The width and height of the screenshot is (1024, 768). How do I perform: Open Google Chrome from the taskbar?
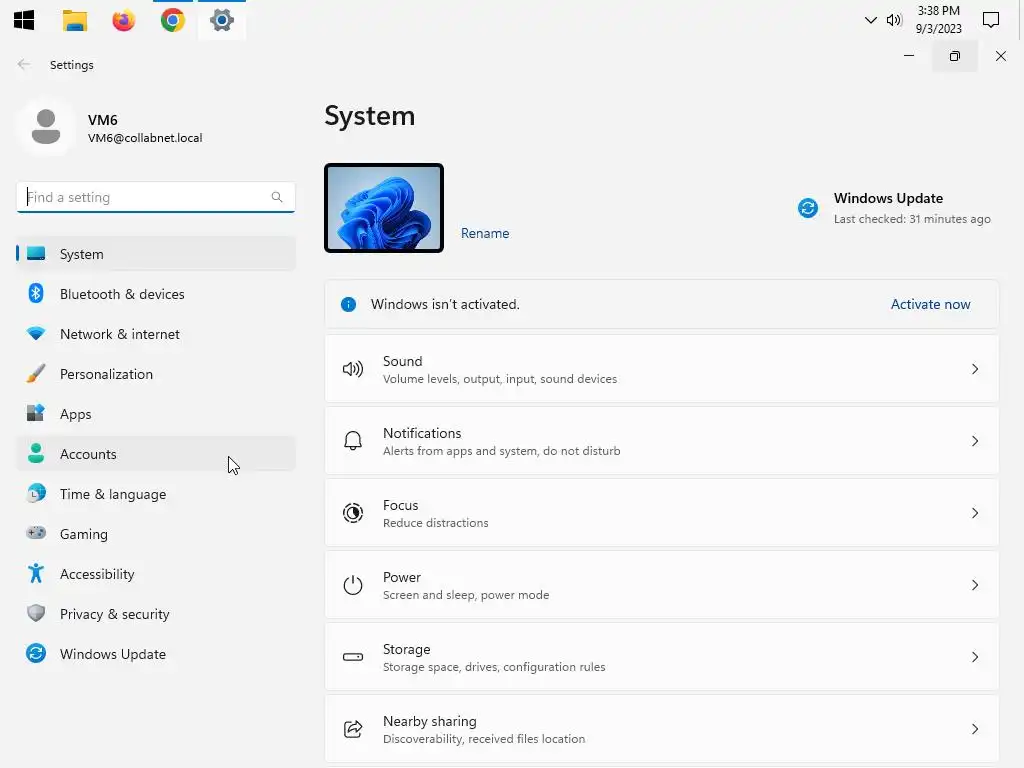pos(173,20)
